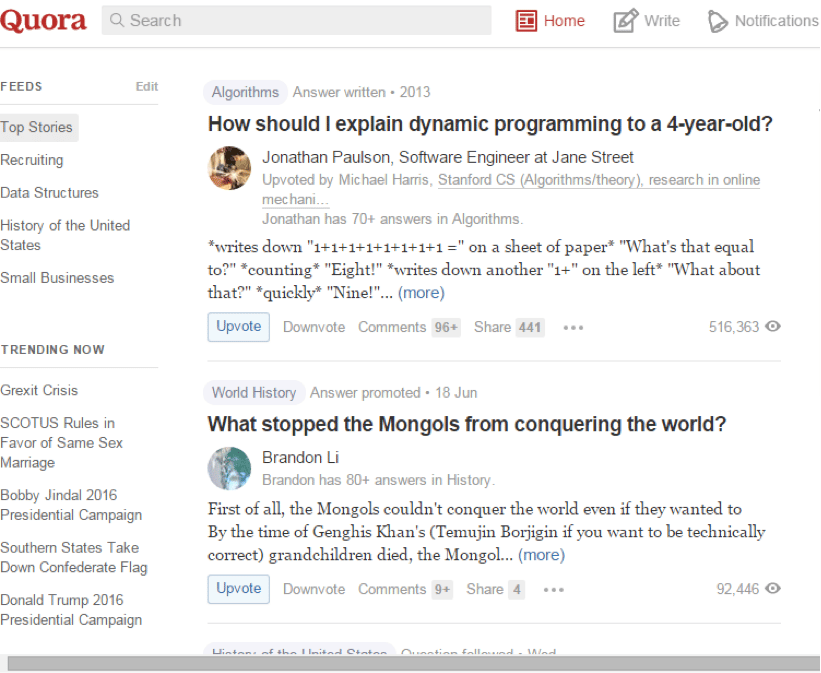The height and width of the screenshot is (673, 821).
Task: Open the Mongols conquering the world question
Action: (x=467, y=424)
